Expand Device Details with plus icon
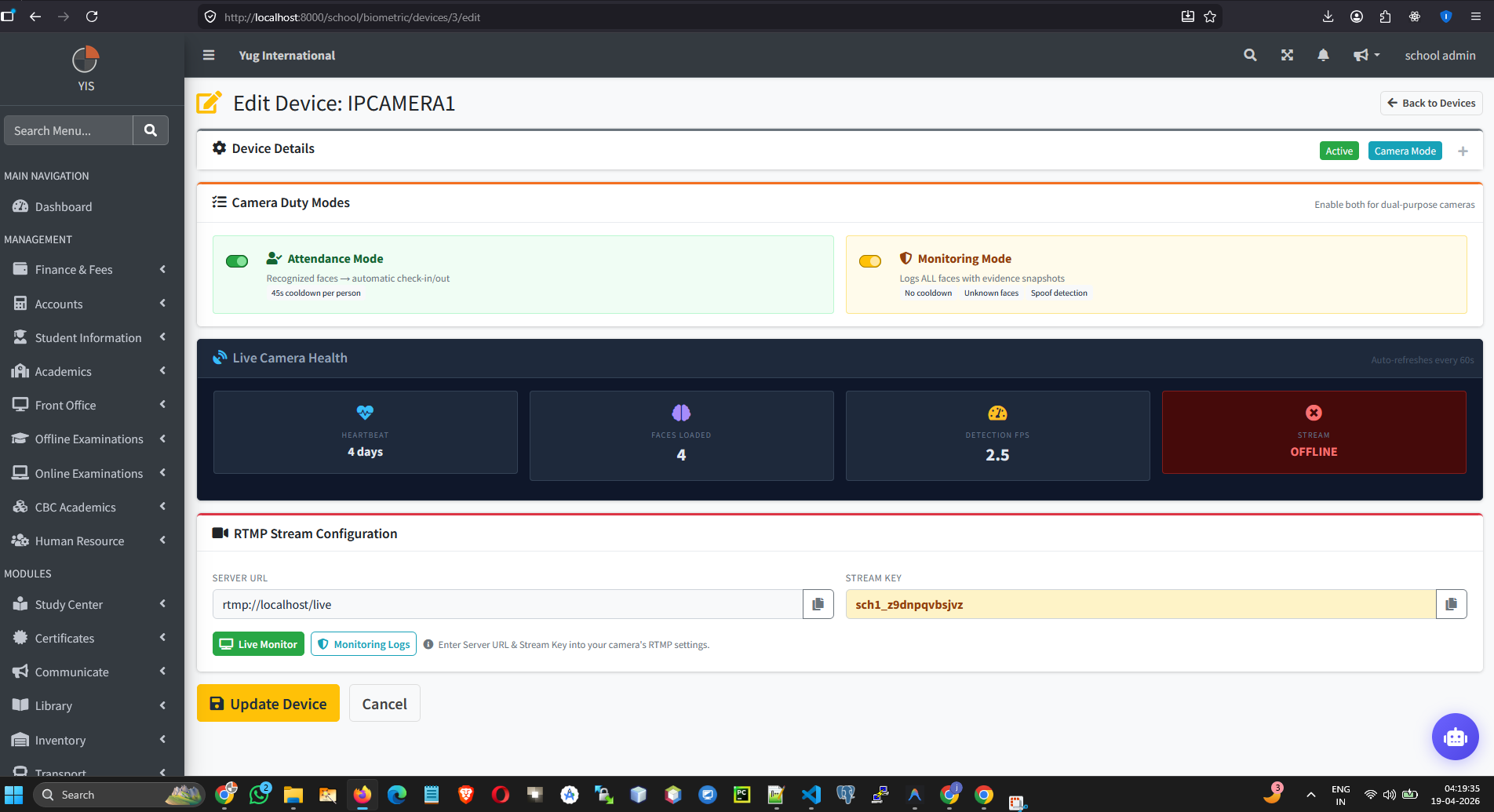1494x812 pixels. [x=1463, y=151]
